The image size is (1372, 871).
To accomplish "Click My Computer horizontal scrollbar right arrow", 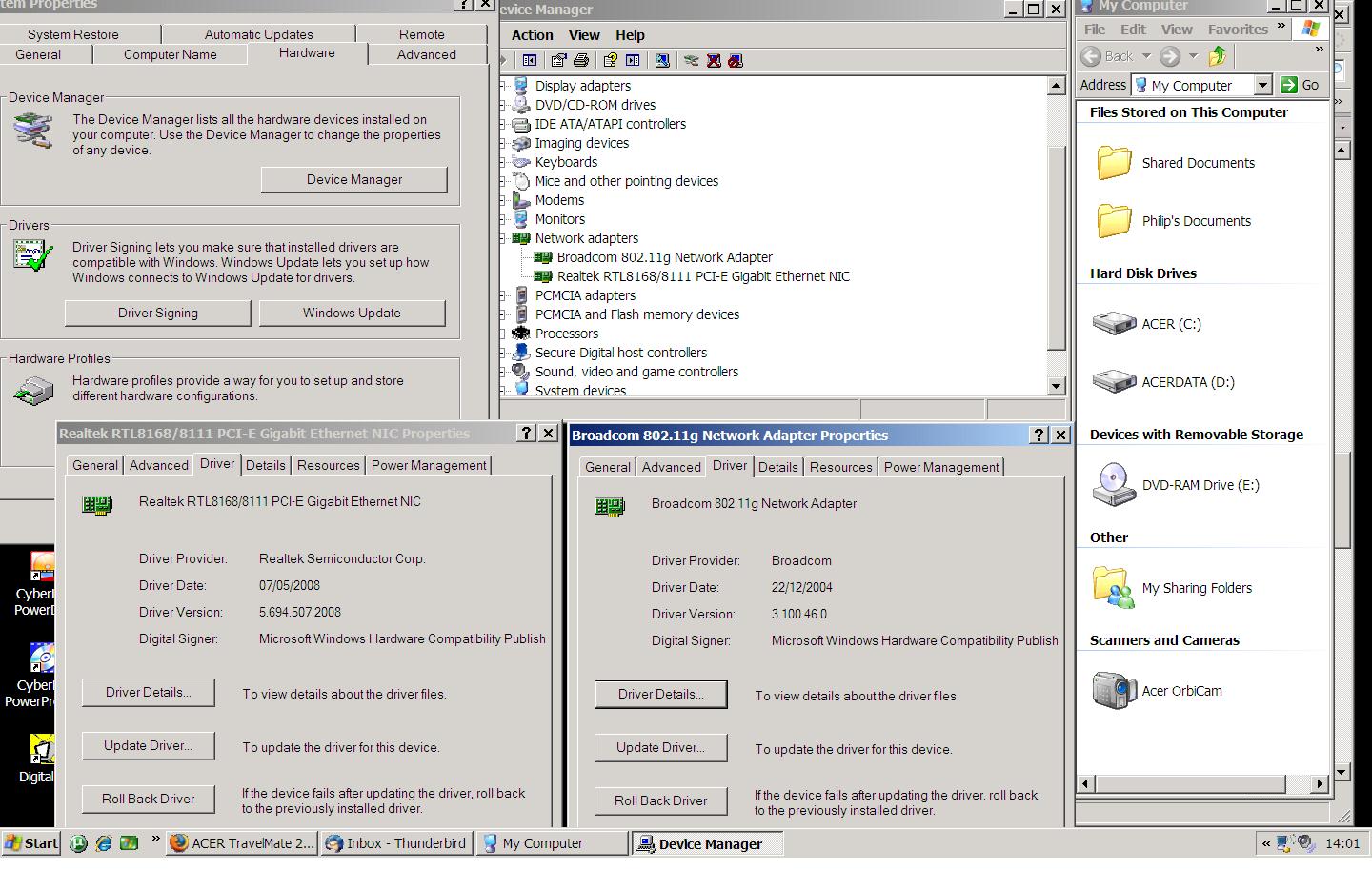I will coord(1320,783).
